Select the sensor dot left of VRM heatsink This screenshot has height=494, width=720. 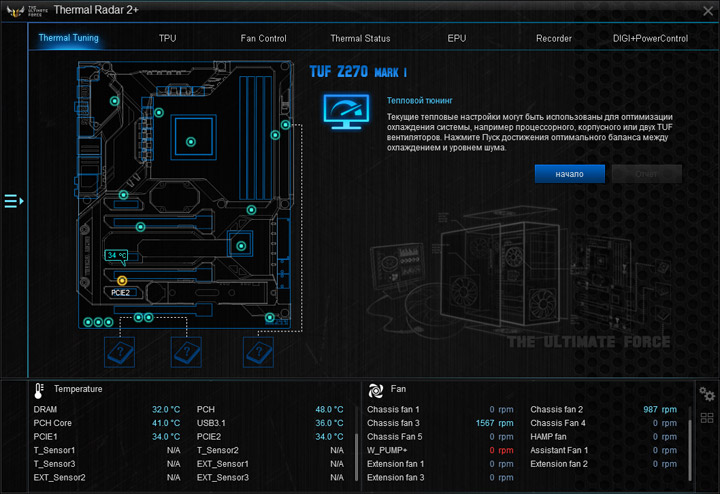tap(115, 101)
